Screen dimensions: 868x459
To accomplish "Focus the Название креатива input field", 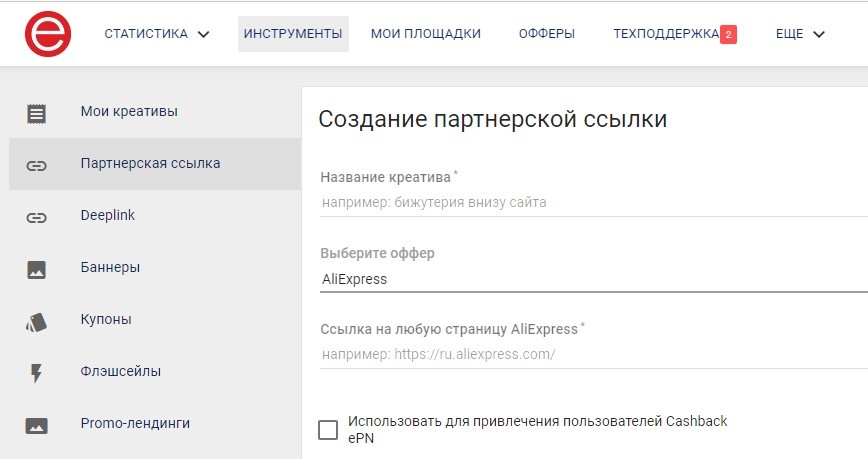I will [593, 203].
